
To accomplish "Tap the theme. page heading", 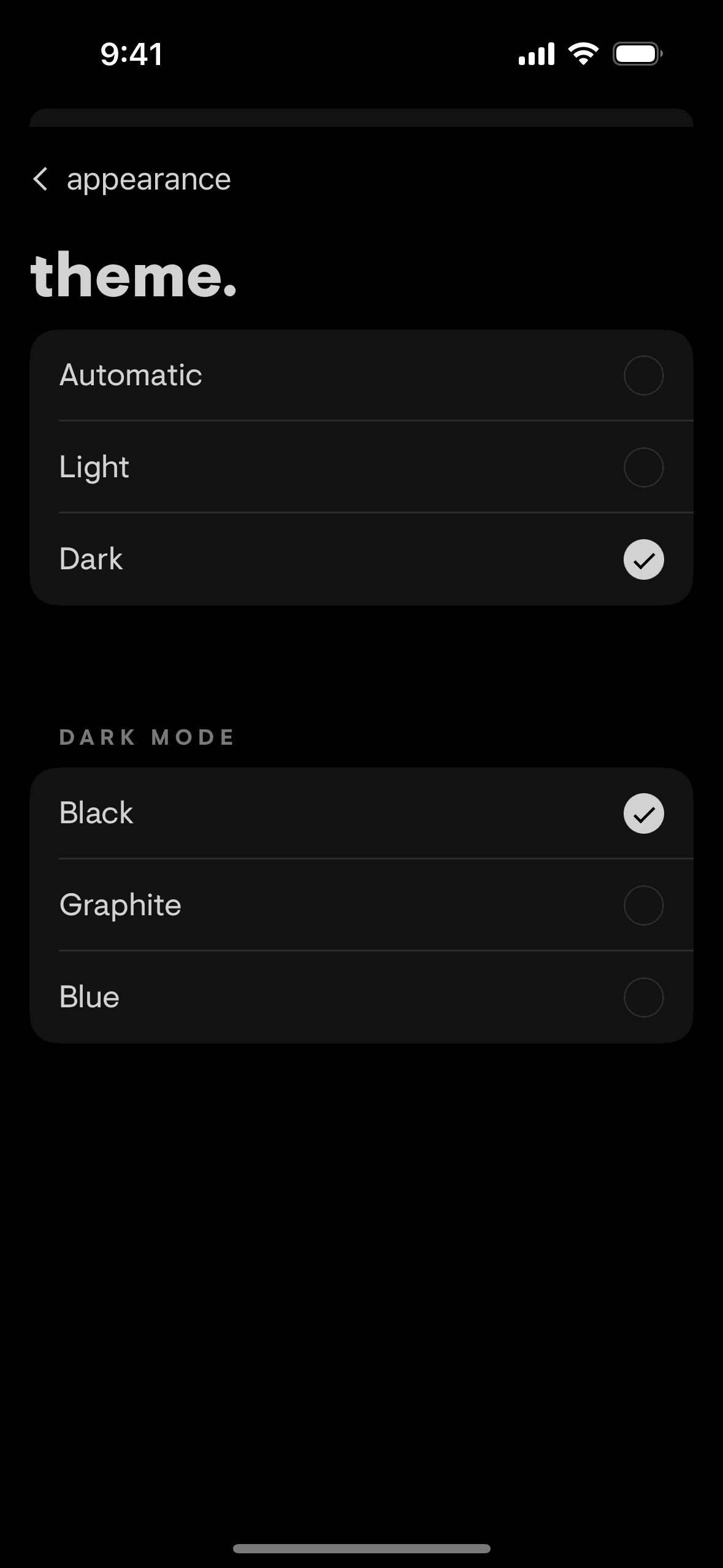I will [133, 276].
